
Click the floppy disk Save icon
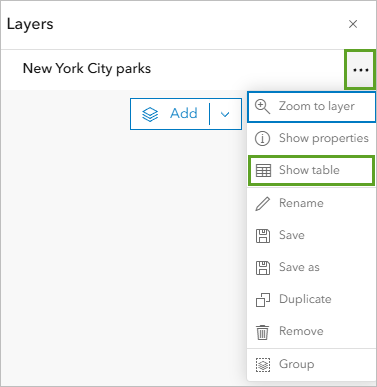pos(263,236)
